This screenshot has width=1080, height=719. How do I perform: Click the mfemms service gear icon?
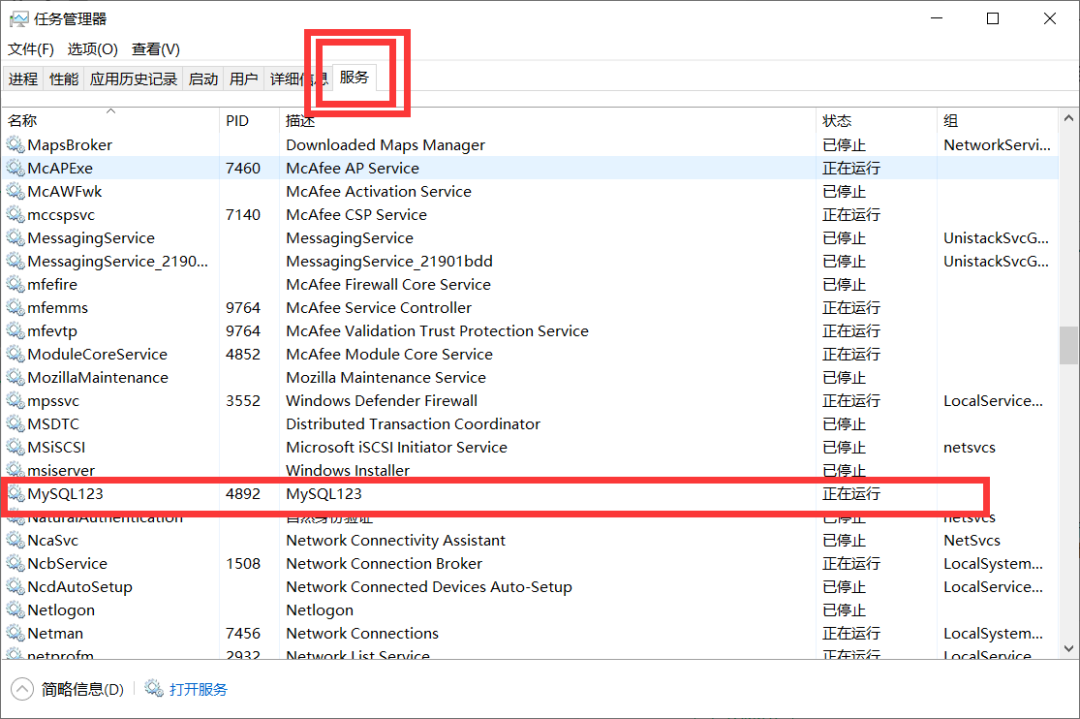[x=16, y=308]
